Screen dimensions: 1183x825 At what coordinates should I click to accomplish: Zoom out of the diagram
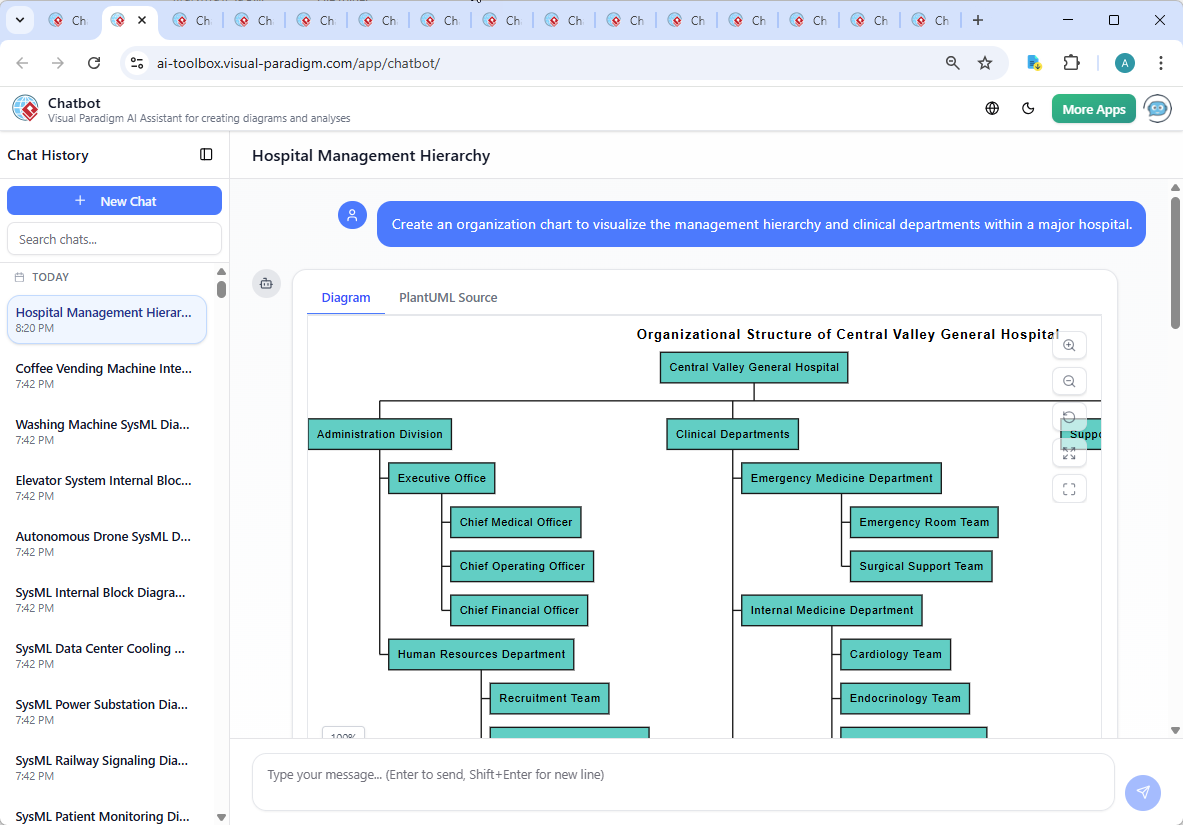click(1069, 381)
